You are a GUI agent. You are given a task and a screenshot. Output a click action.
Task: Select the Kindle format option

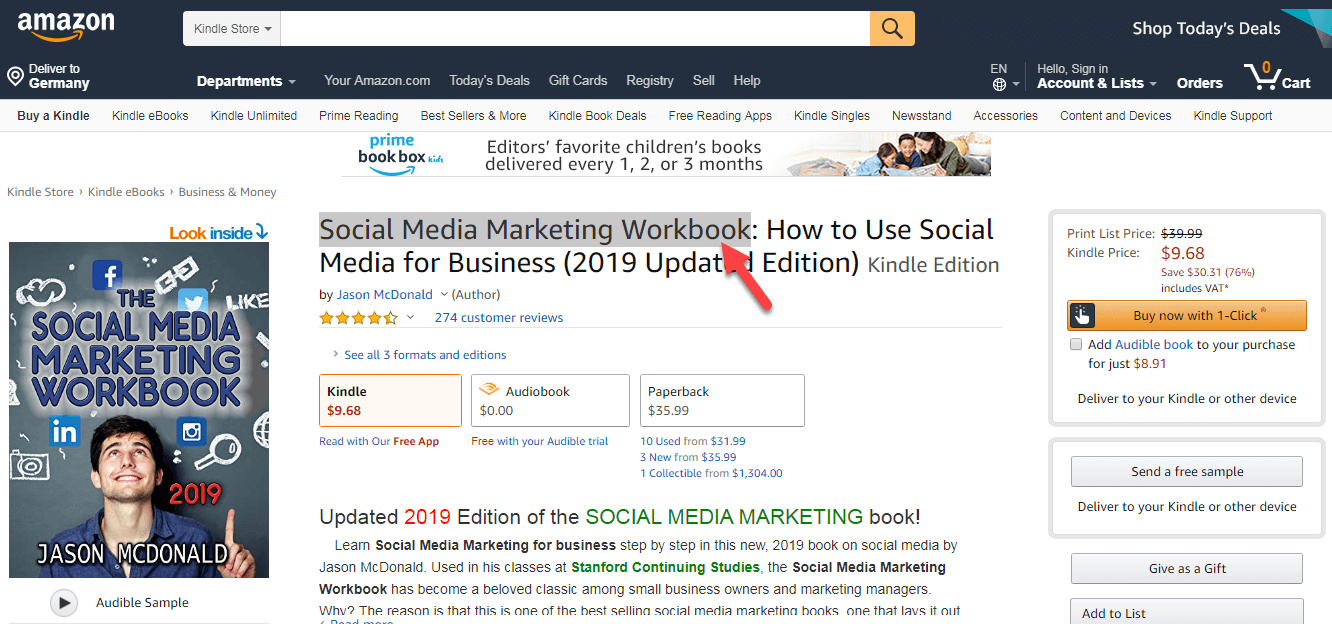click(x=390, y=400)
